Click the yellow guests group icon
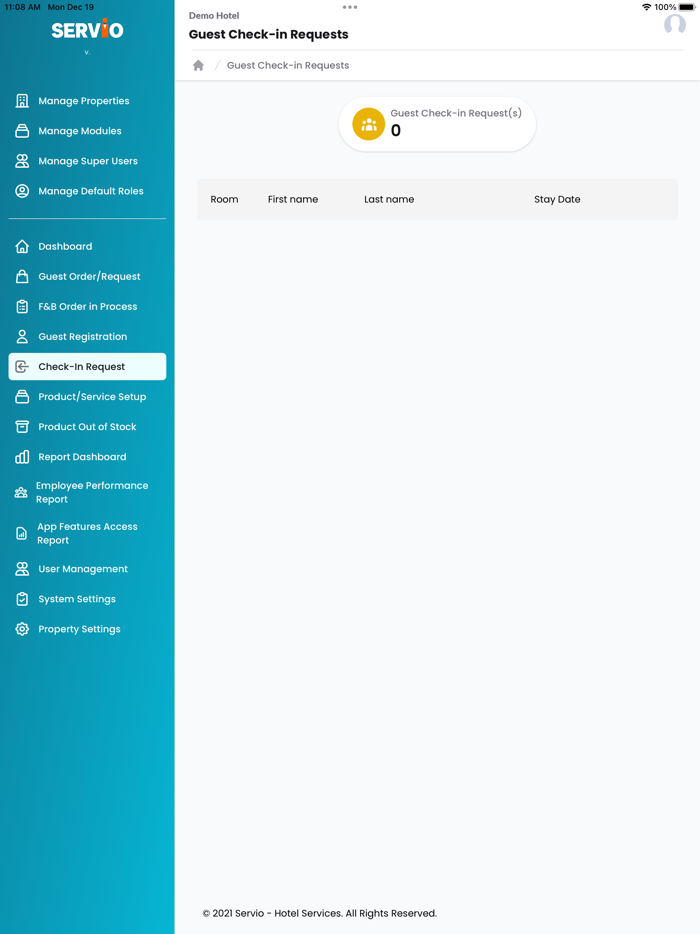Screen dimensions: 700x934 tap(369, 124)
